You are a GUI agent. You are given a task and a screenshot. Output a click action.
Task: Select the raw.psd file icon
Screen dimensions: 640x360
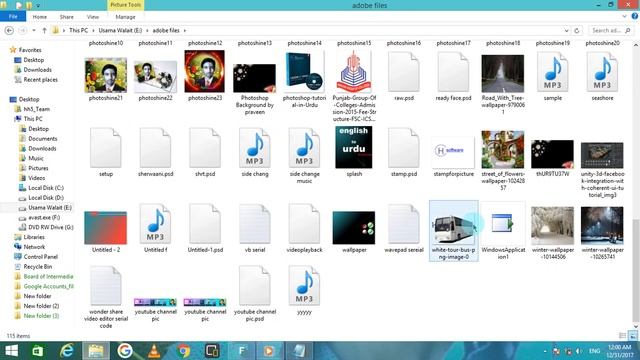404,73
